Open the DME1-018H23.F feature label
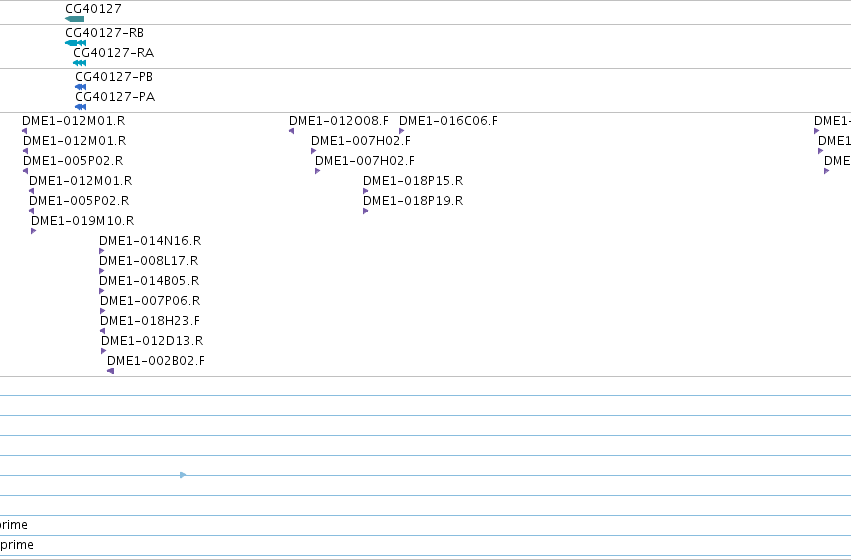Image resolution: width=851 pixels, height=560 pixels. pyautogui.click(x=150, y=321)
